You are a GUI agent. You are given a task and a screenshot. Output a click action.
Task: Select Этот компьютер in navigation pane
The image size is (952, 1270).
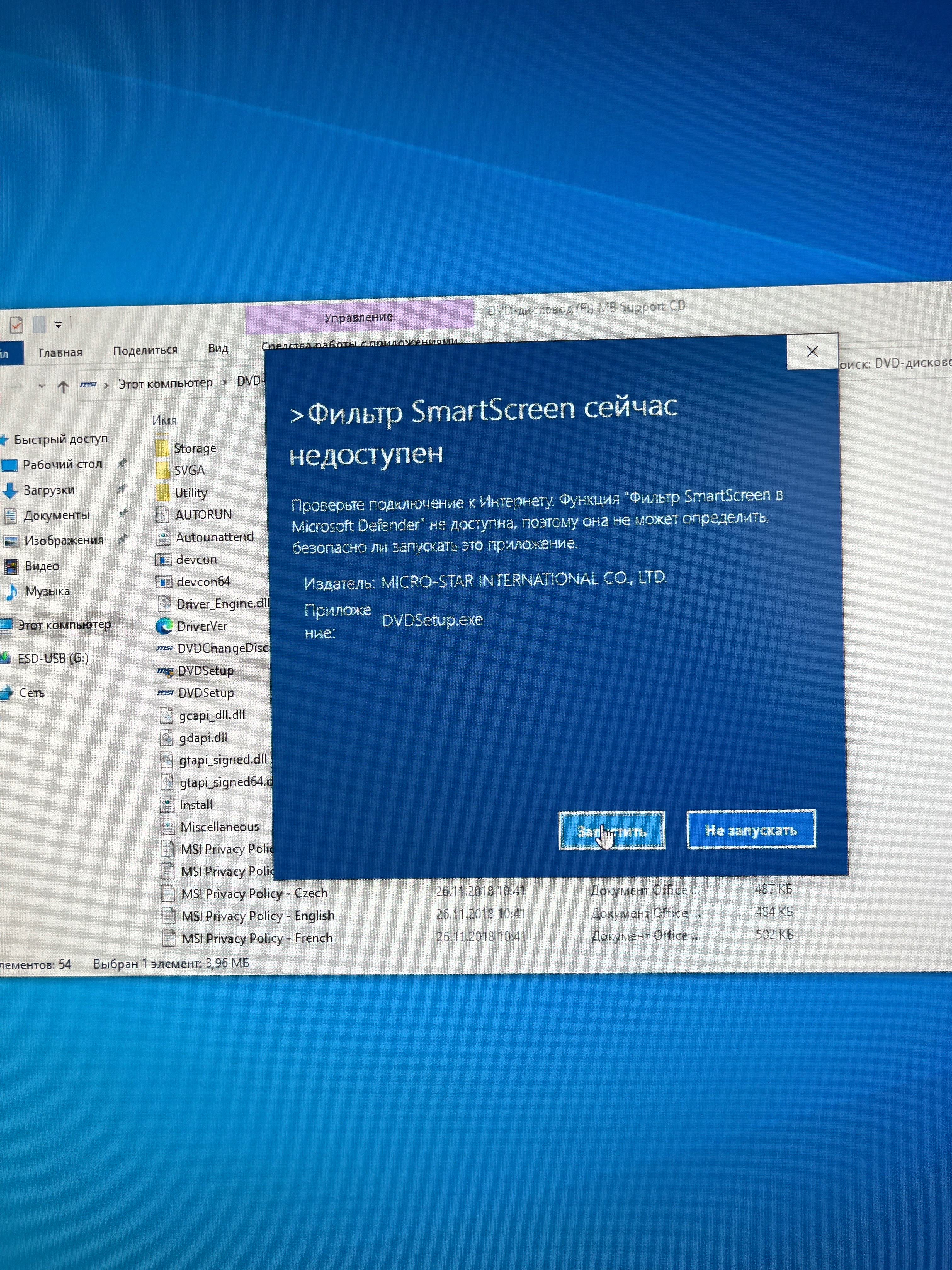[64, 625]
